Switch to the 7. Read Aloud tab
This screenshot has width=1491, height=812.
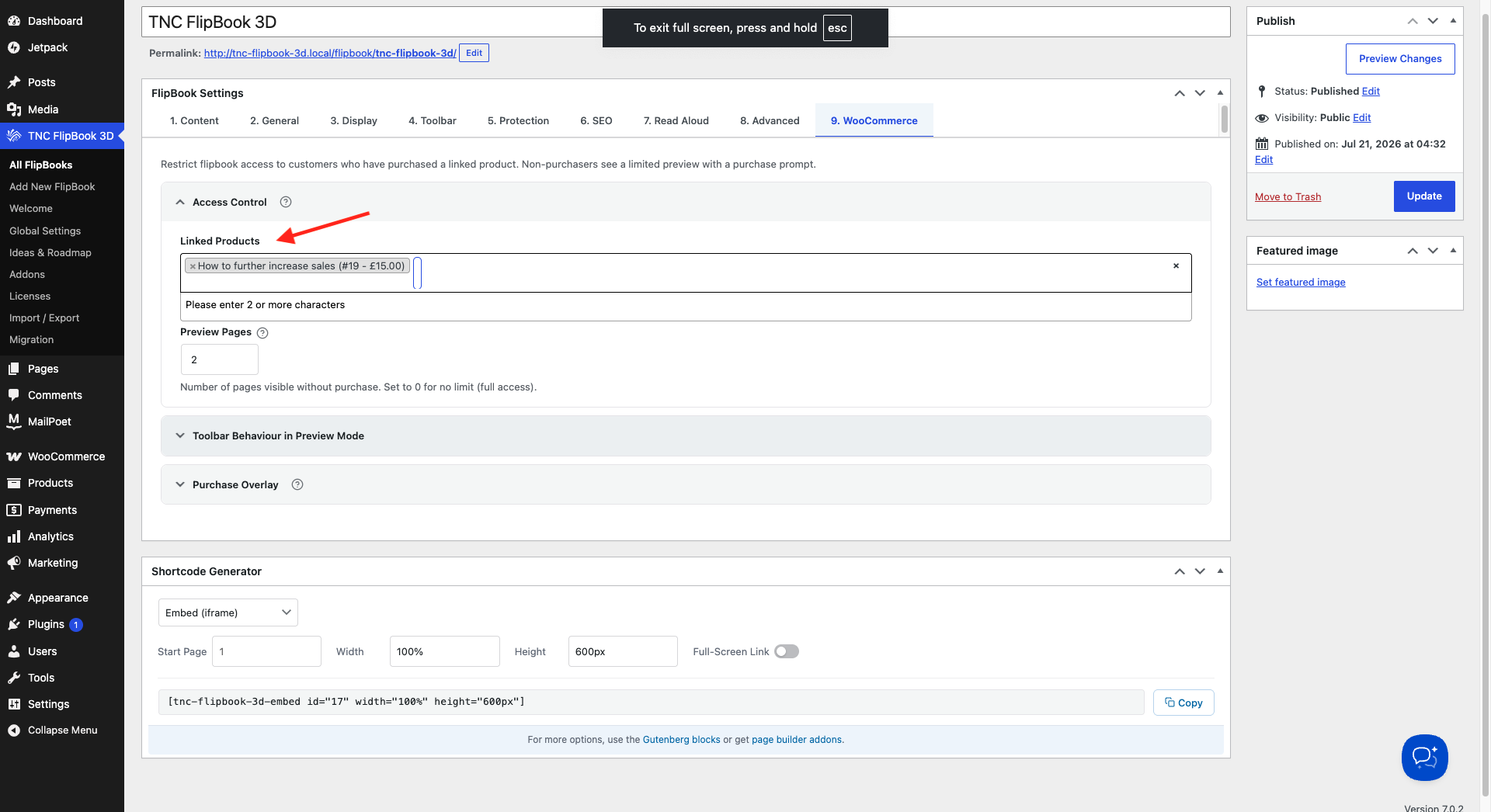676,120
